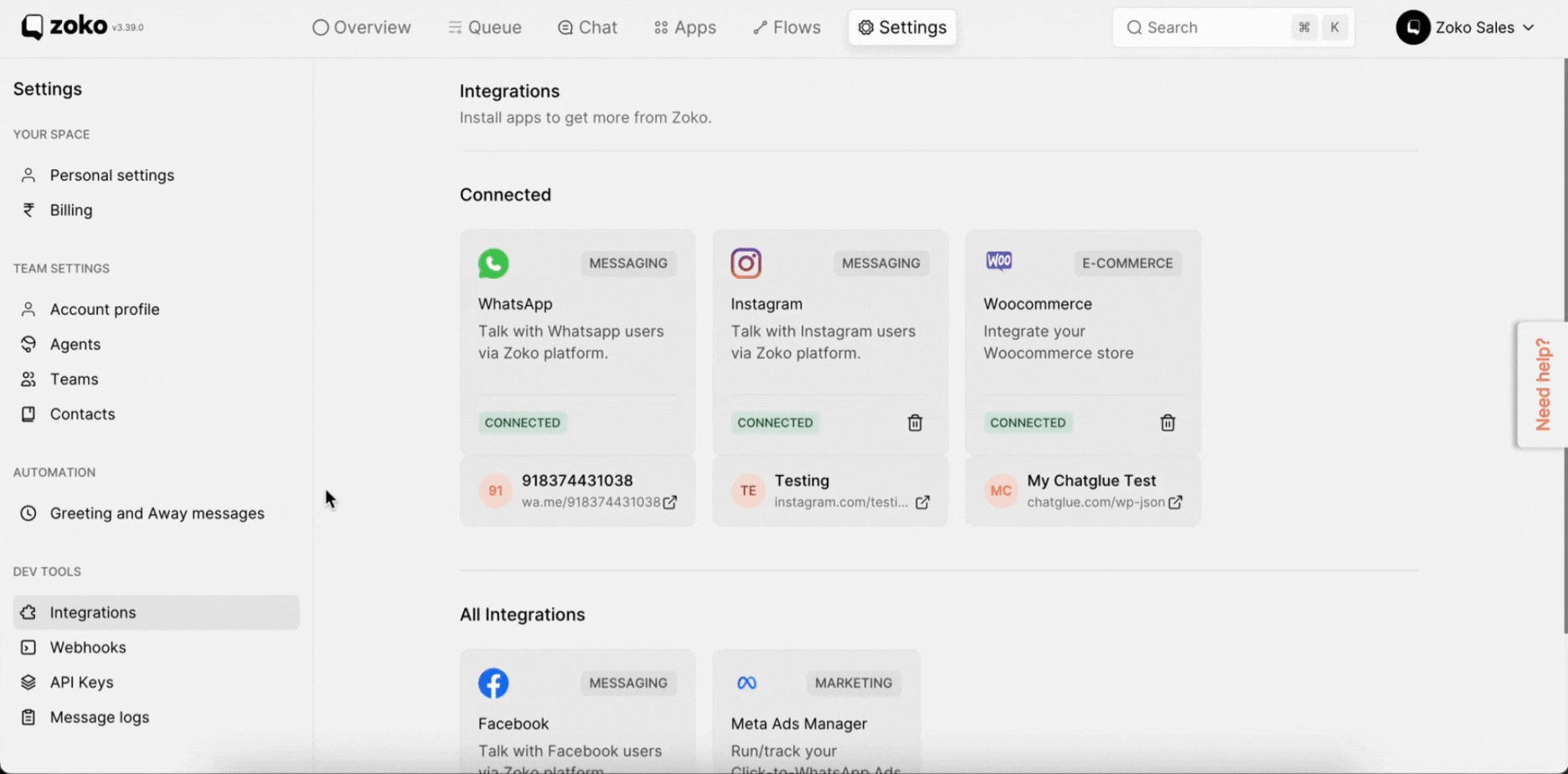Select Integrations in the sidebar
The width and height of the screenshot is (1568, 774).
[156, 612]
